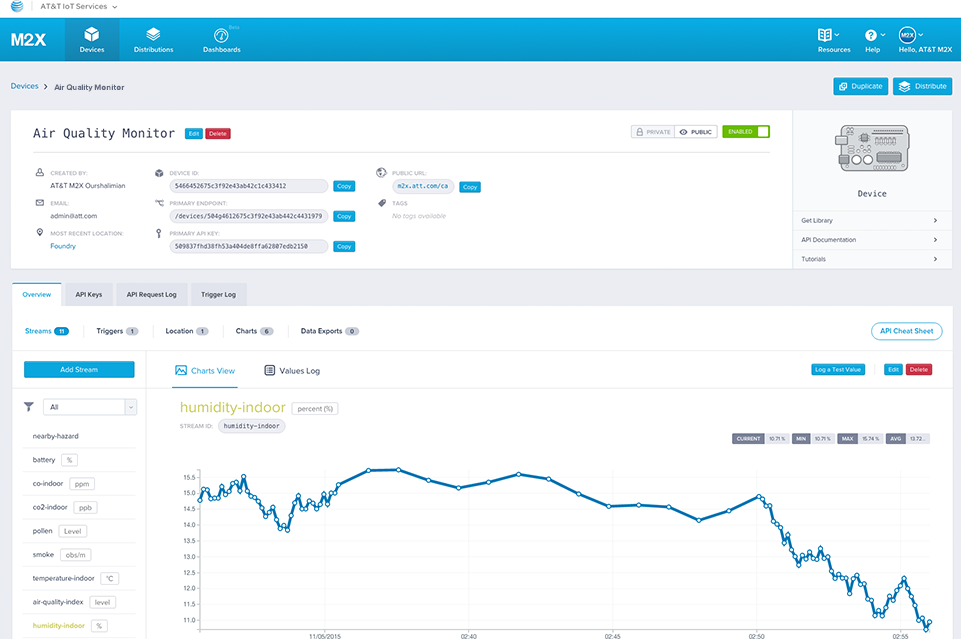This screenshot has width=961, height=639.
Task: Set device visibility to Public
Action: [x=696, y=132]
